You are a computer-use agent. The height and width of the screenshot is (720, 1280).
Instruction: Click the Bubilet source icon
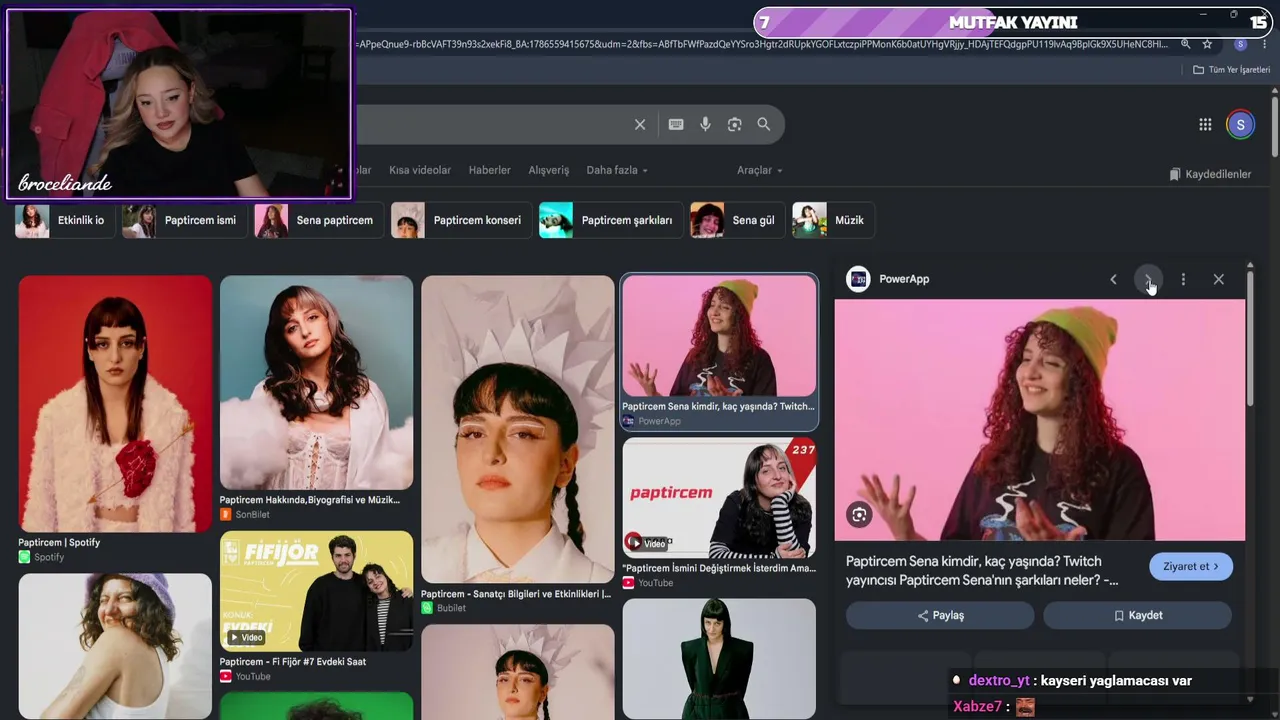427,608
